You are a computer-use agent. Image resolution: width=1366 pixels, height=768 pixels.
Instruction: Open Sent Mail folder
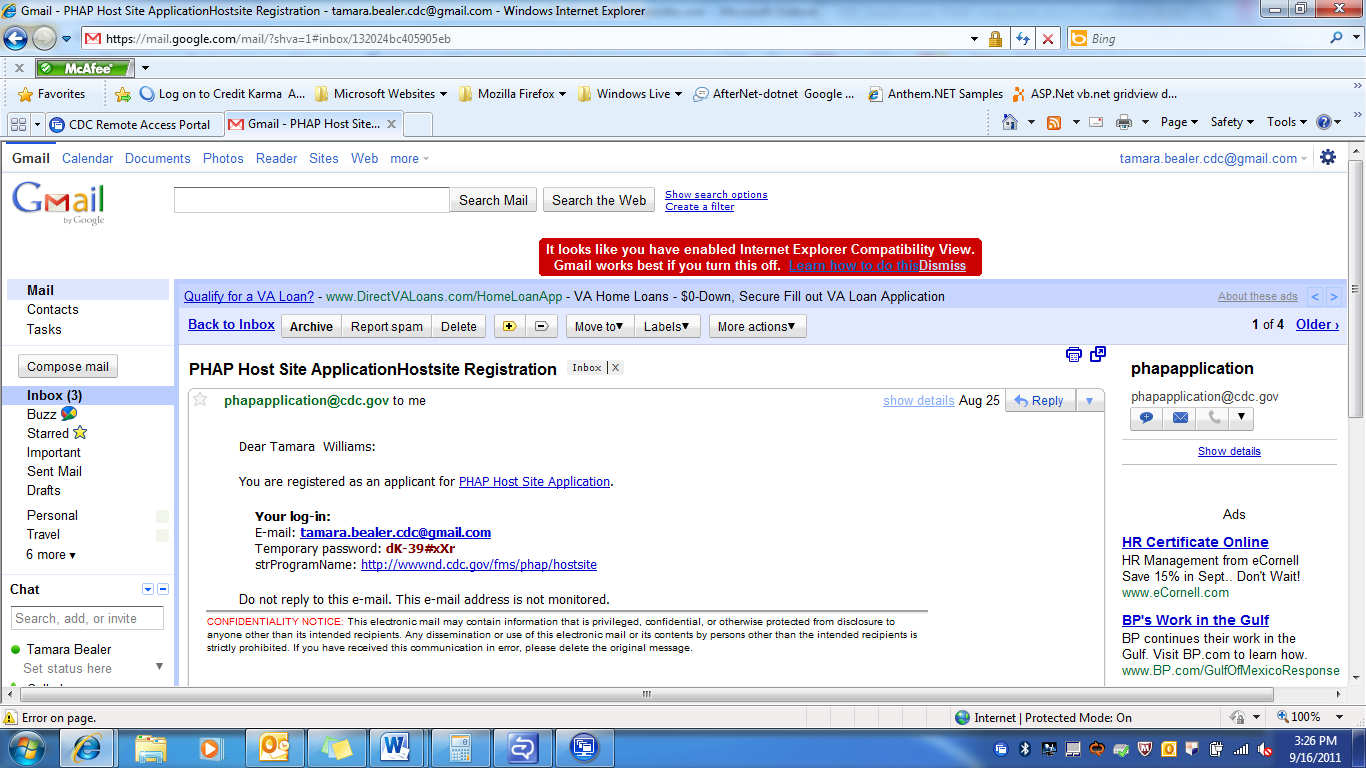(x=54, y=471)
